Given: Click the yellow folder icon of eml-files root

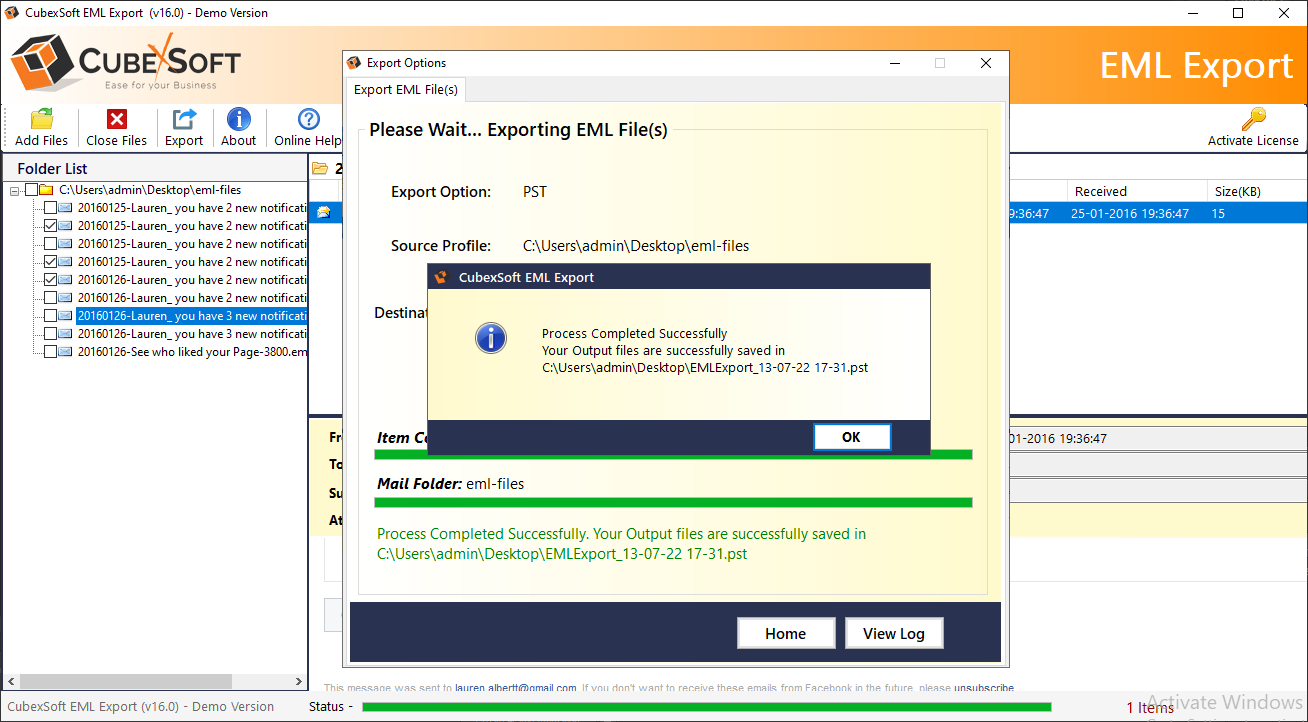Looking at the screenshot, I should (x=46, y=190).
